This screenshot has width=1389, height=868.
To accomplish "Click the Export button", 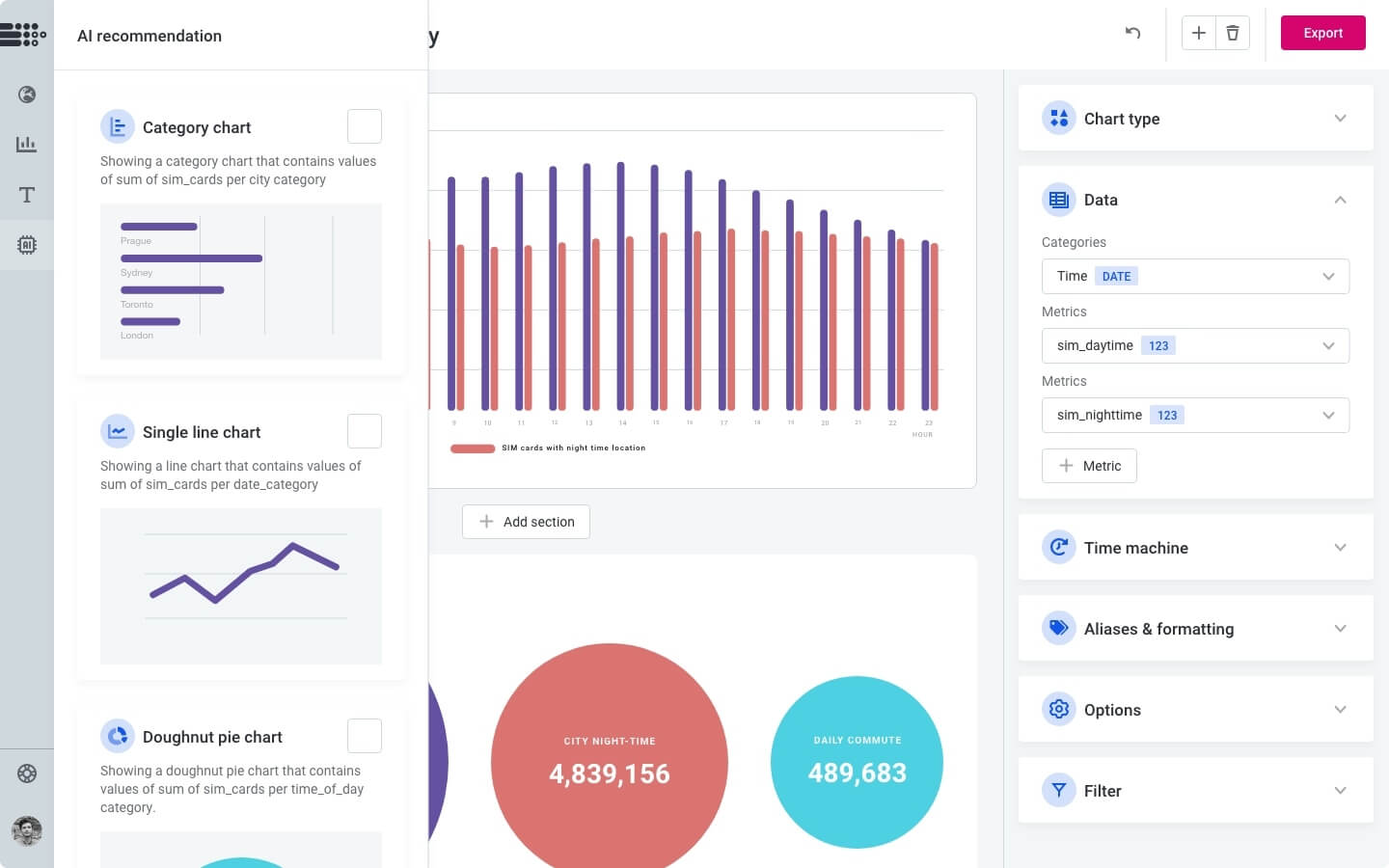I will tap(1322, 33).
